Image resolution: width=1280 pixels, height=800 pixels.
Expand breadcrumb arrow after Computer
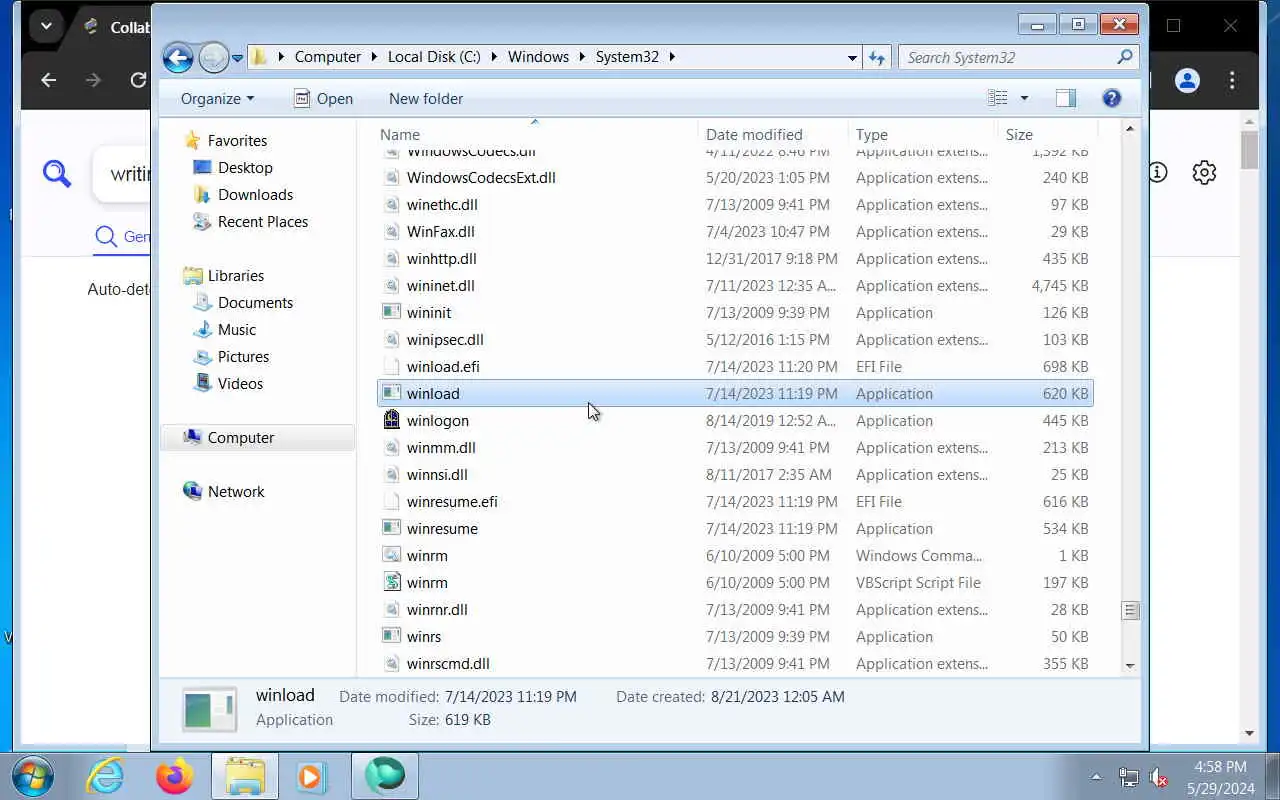pyautogui.click(x=374, y=57)
